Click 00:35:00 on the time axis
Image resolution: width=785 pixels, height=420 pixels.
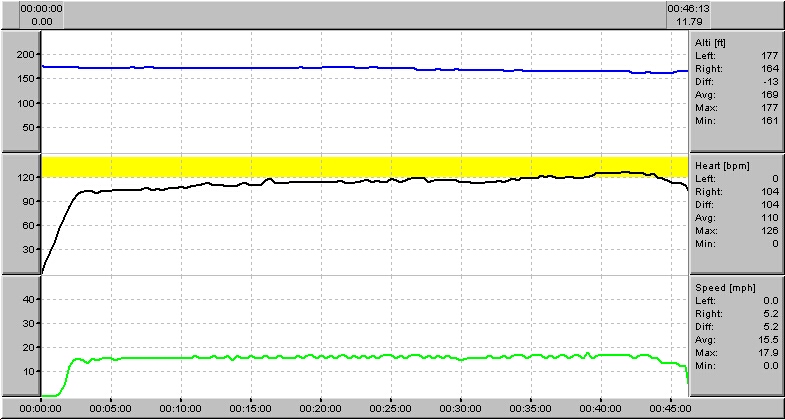coord(531,408)
